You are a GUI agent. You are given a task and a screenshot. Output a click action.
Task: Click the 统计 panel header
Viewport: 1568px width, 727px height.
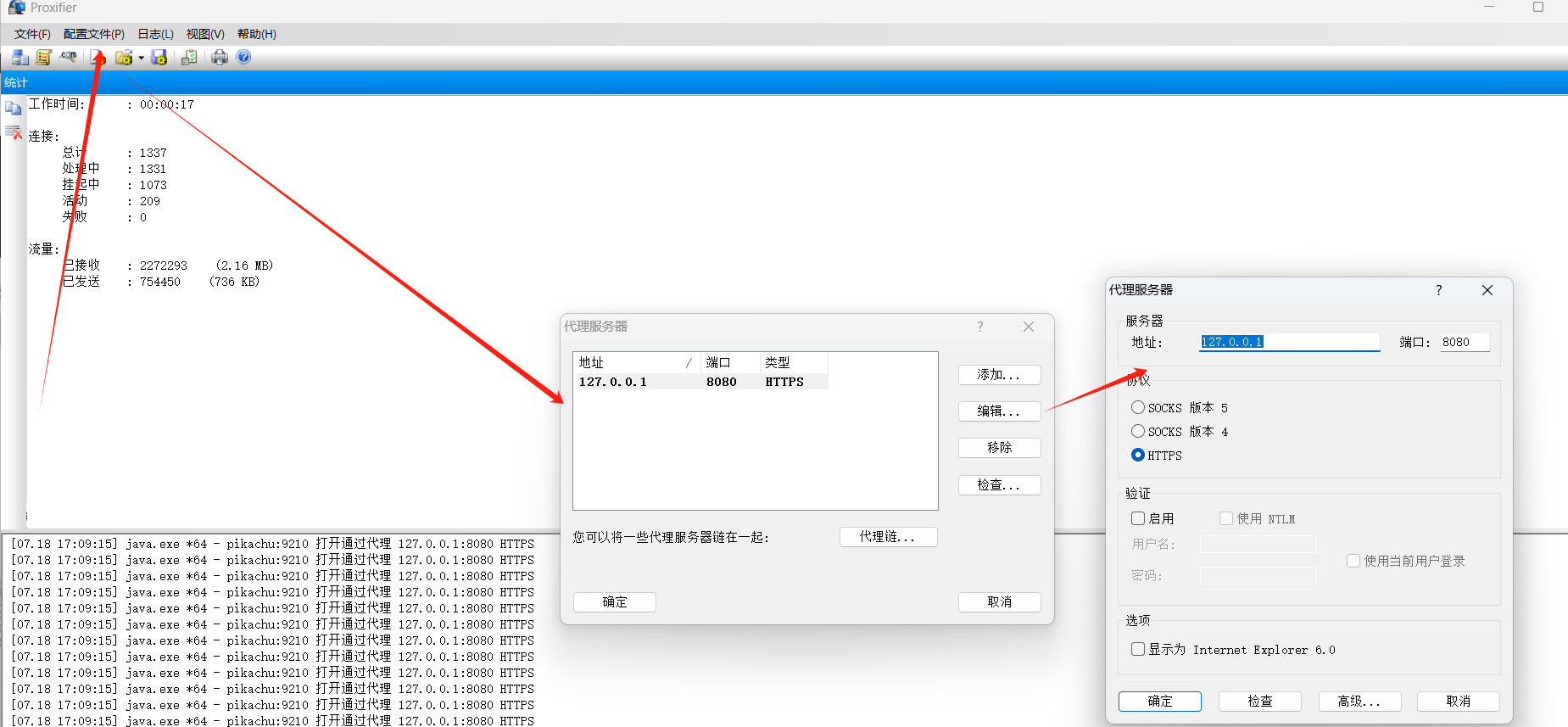click(x=784, y=82)
